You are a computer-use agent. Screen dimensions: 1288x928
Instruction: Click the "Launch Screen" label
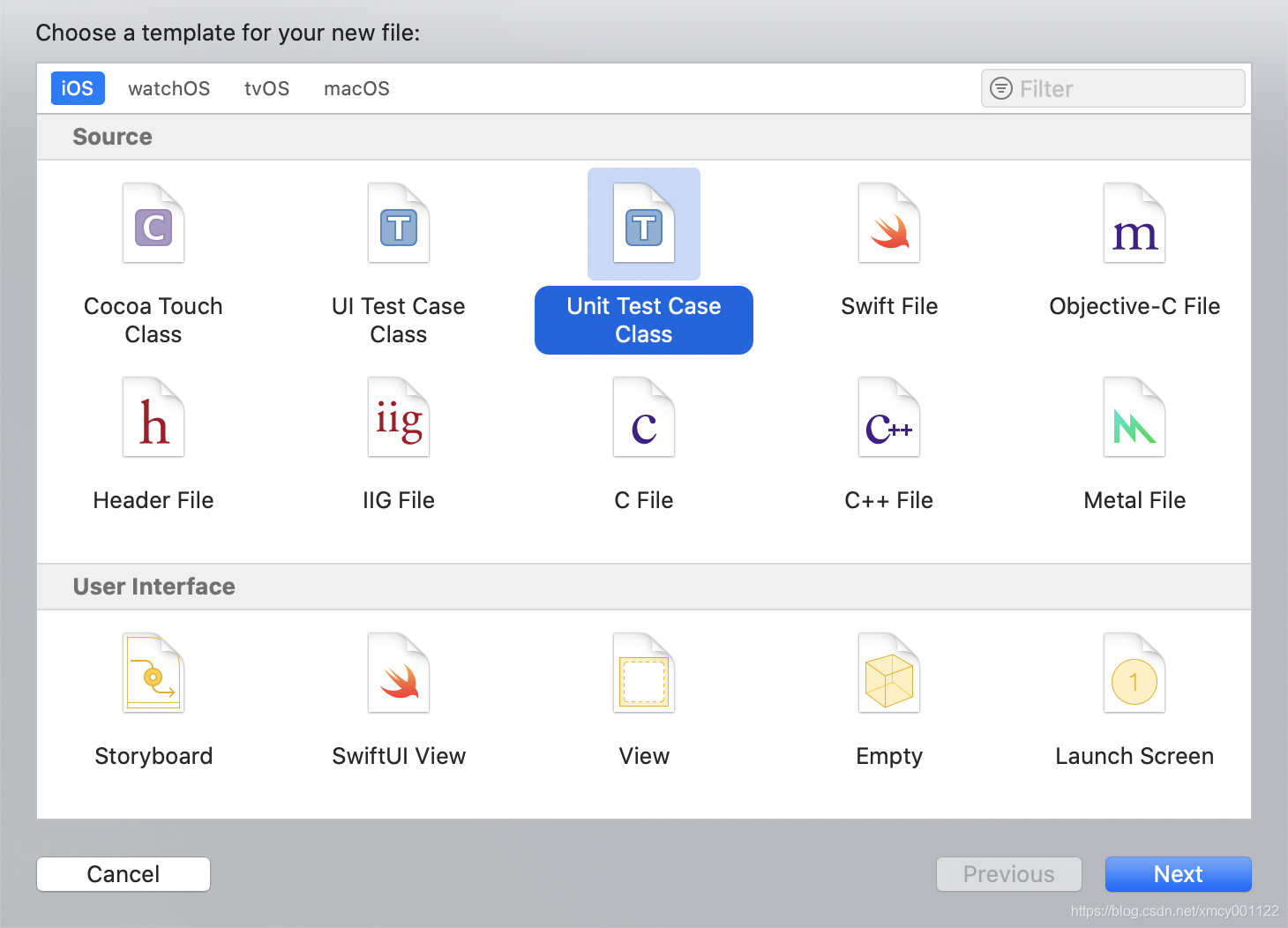coord(1134,756)
